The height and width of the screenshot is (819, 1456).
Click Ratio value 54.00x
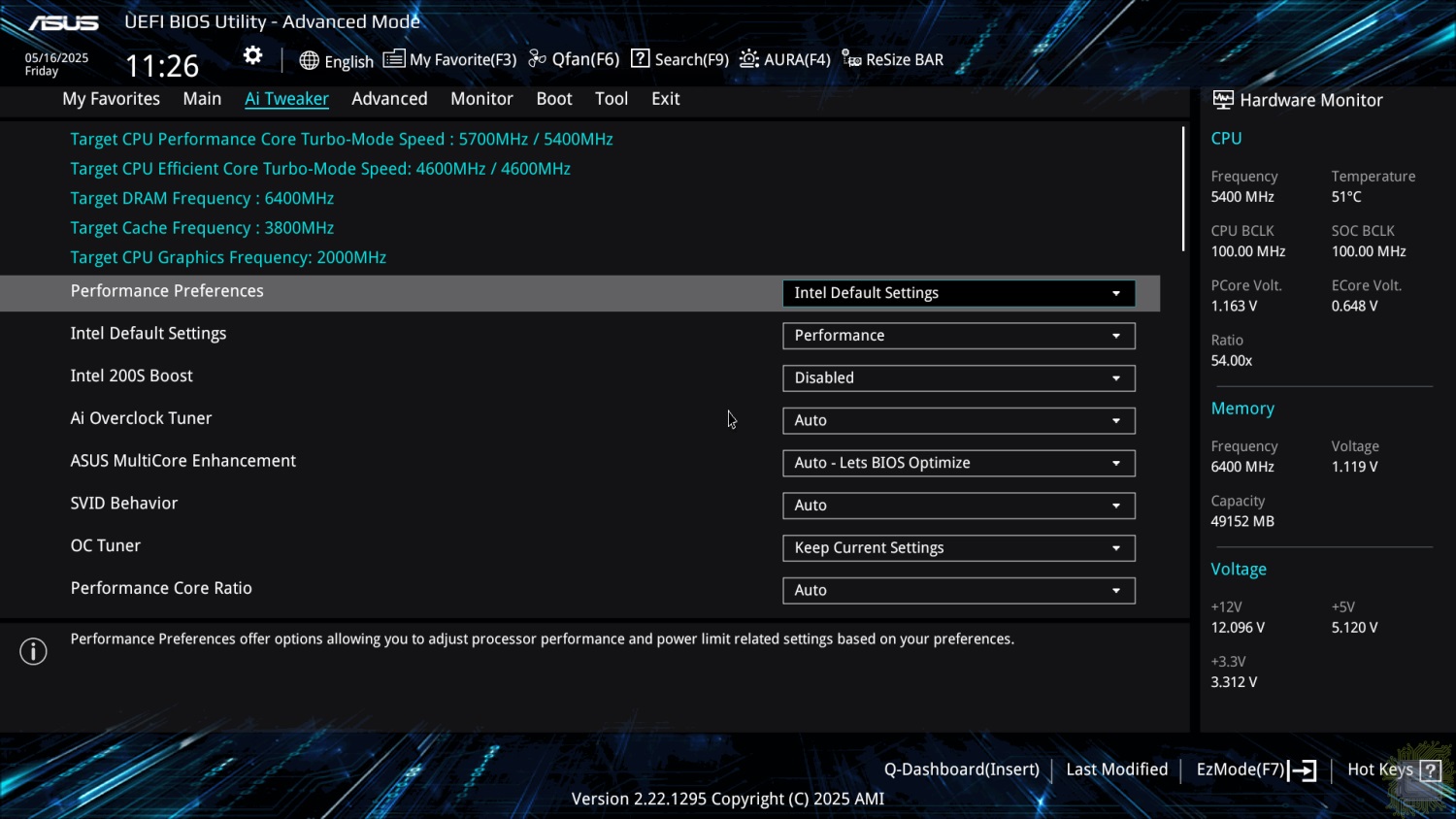[1231, 361]
